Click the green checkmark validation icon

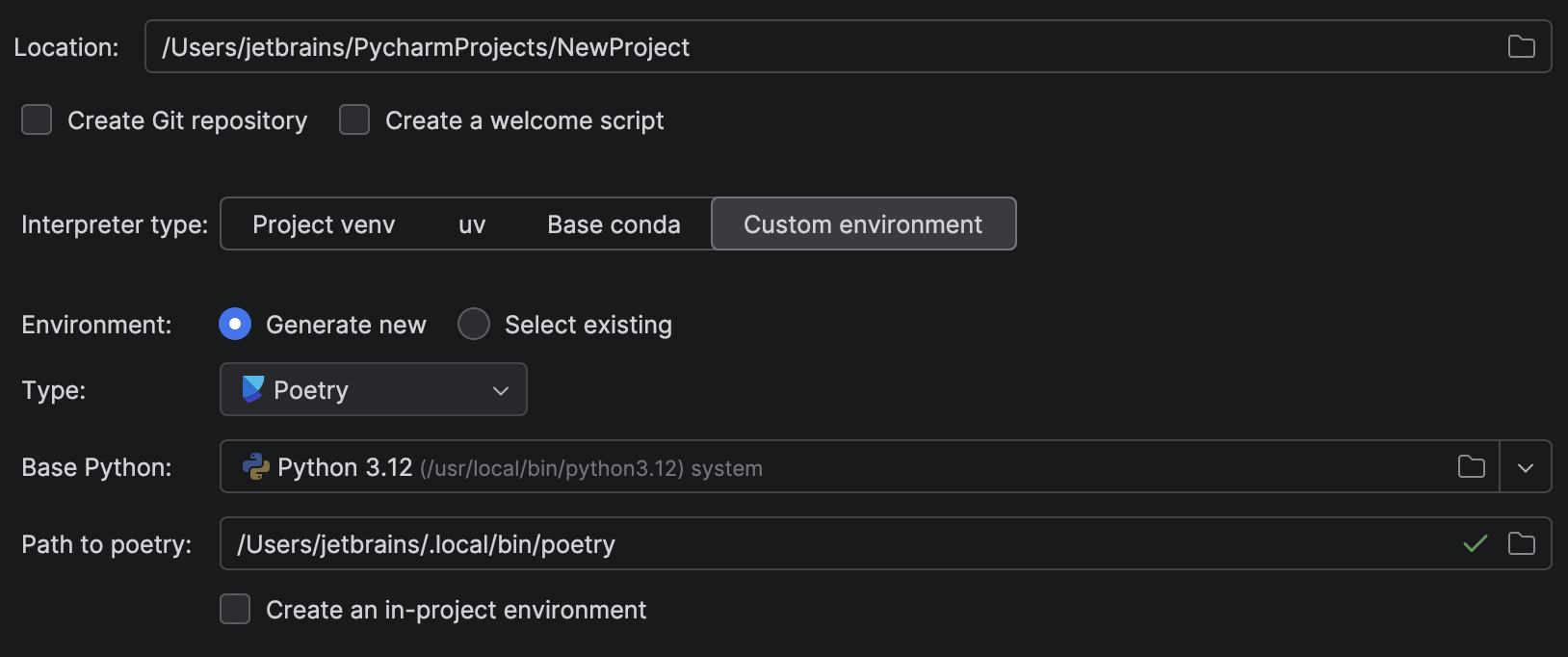(1475, 544)
